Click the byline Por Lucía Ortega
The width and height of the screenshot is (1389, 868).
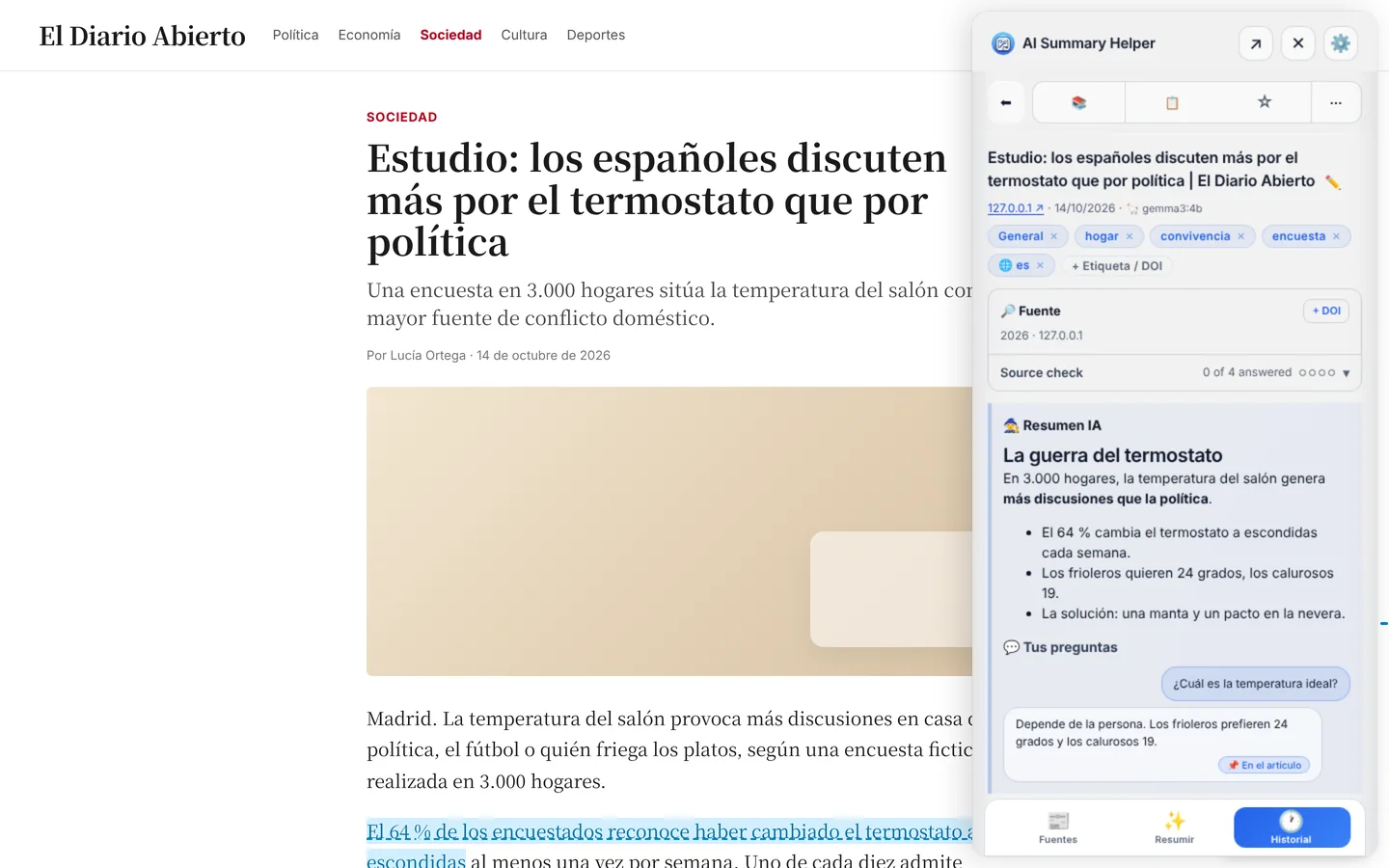416,356
